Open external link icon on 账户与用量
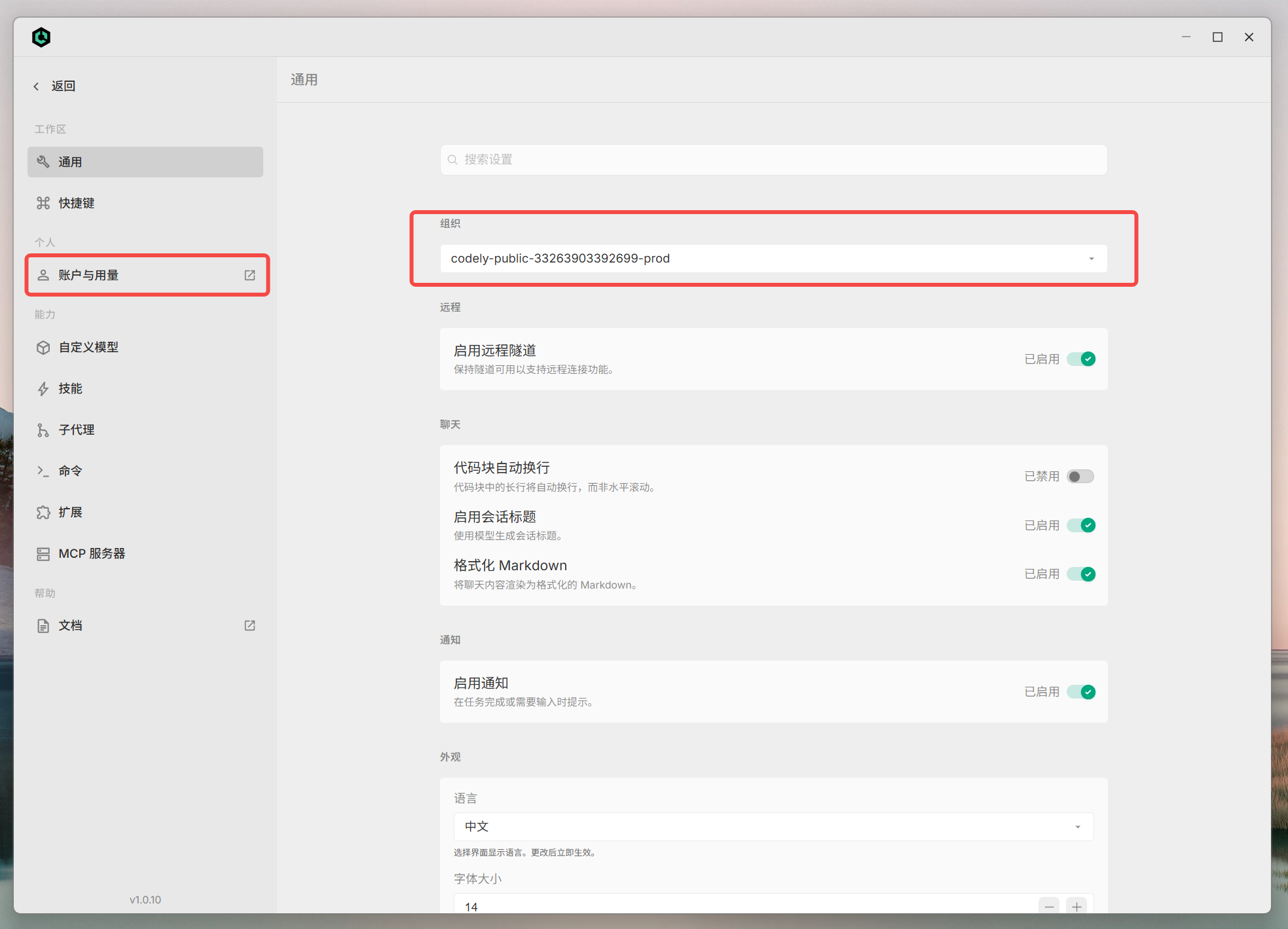1288x929 pixels. pyautogui.click(x=249, y=275)
